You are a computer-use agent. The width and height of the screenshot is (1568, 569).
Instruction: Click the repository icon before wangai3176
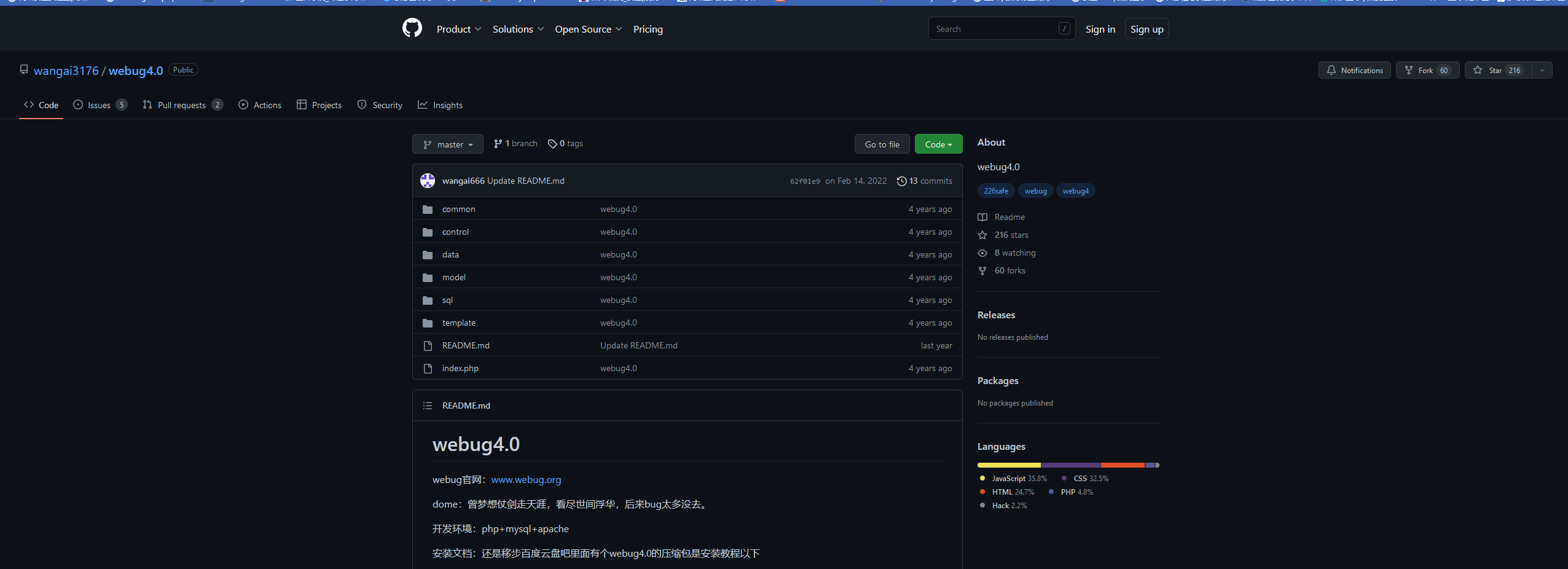[x=24, y=69]
